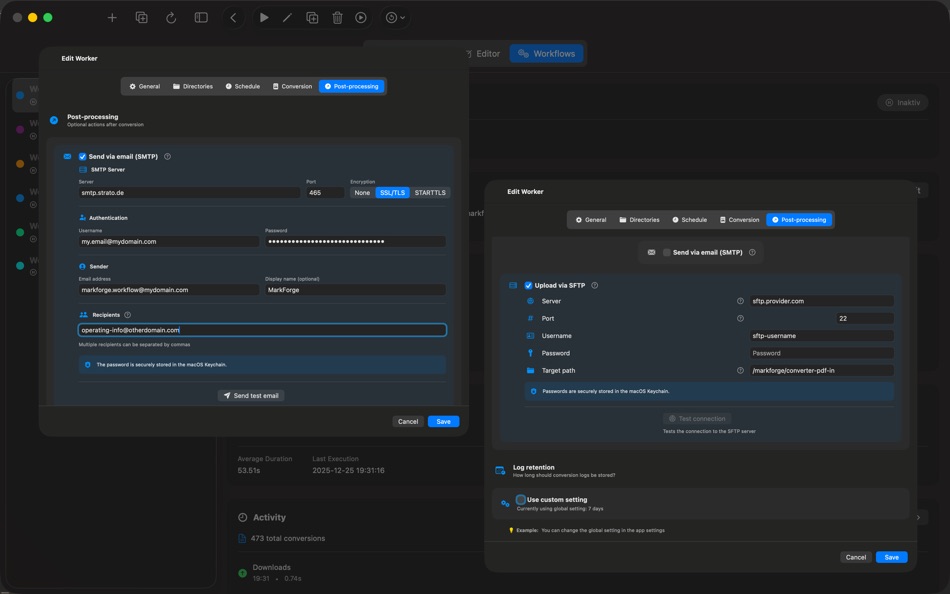Image resolution: width=950 pixels, height=594 pixels.
Task: Switch to the Editor tab
Action: [x=483, y=53]
